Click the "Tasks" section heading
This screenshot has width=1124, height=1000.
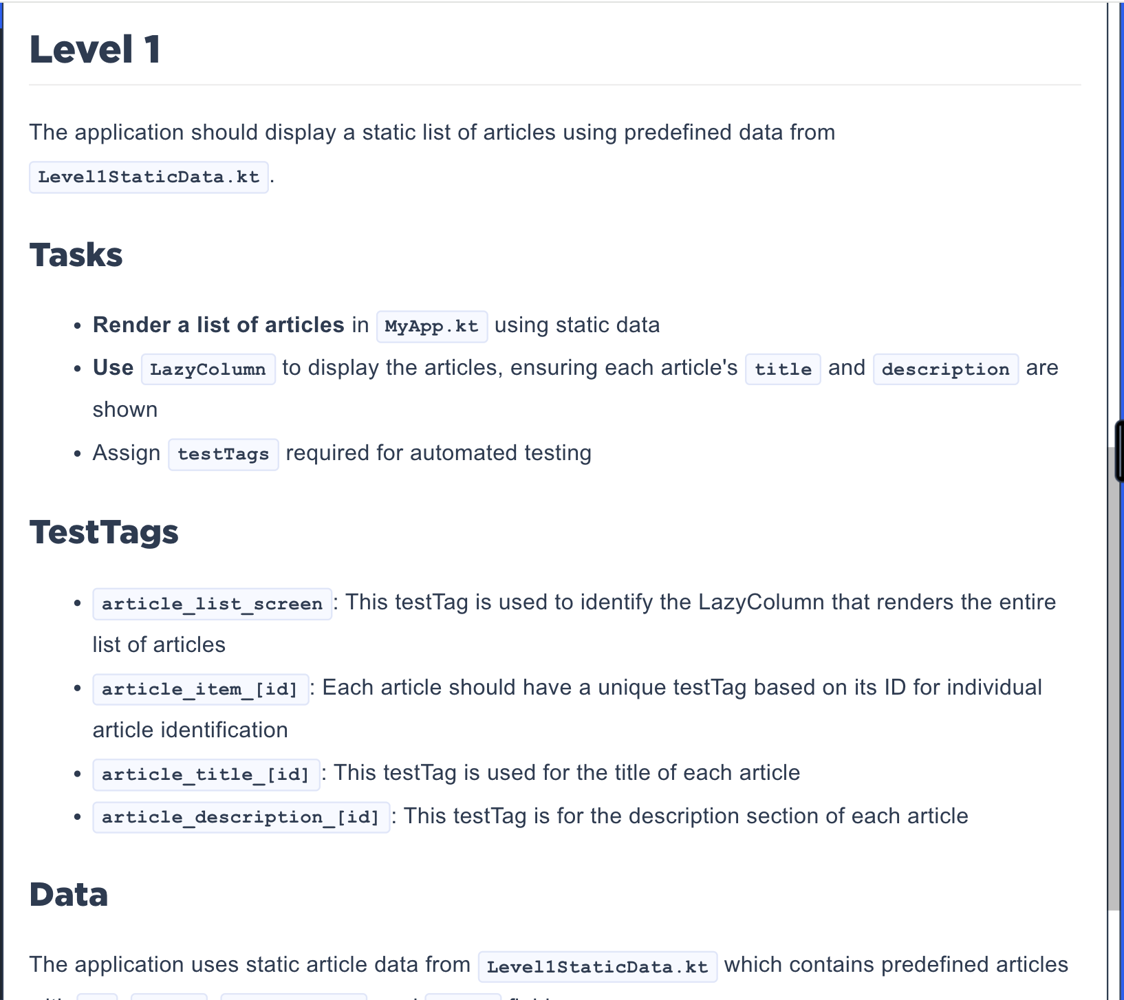76,255
